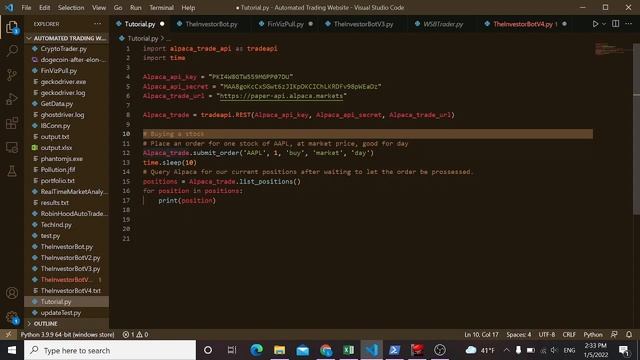Open geckodriver.log in the explorer
Image resolution: width=640 pixels, height=360 pixels.
click(x=63, y=93)
